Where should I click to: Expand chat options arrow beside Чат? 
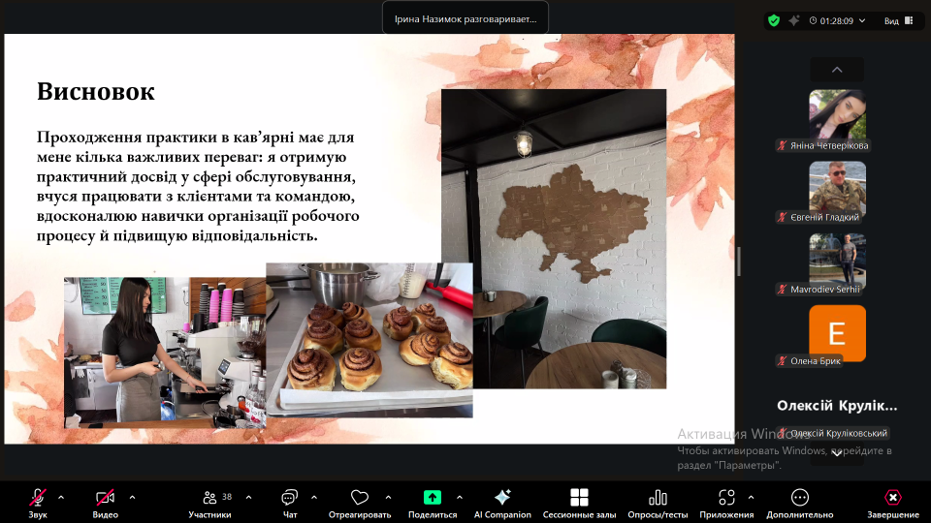pos(314,497)
